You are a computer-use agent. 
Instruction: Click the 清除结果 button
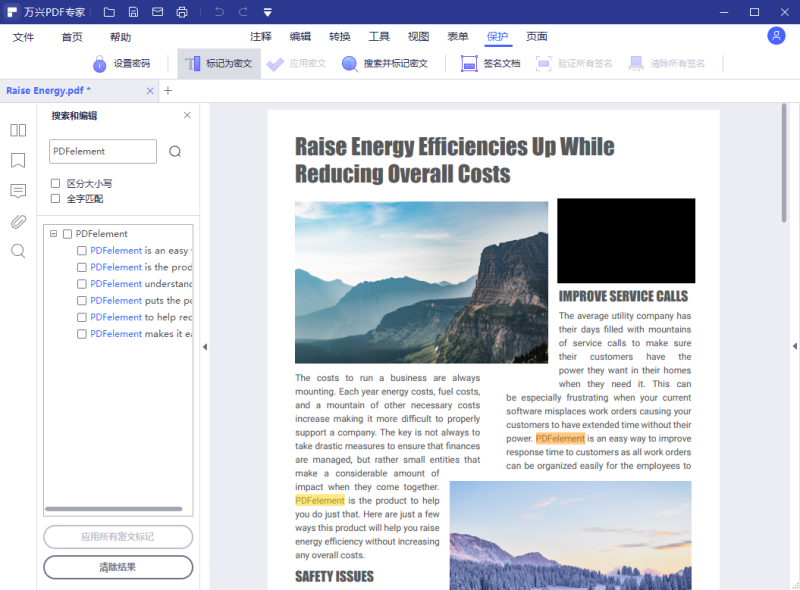click(118, 567)
